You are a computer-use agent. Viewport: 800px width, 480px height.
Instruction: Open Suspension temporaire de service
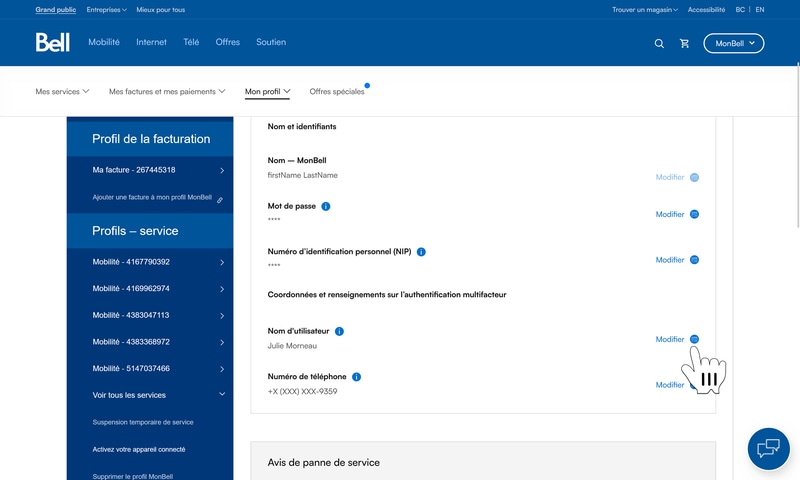[x=143, y=422]
